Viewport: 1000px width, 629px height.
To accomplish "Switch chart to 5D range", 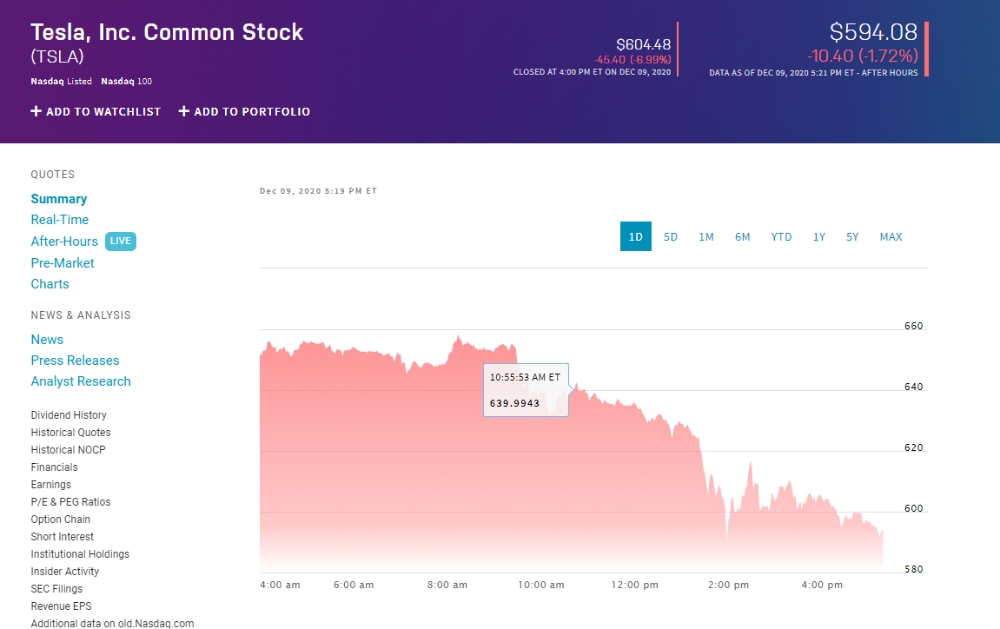I will [671, 237].
